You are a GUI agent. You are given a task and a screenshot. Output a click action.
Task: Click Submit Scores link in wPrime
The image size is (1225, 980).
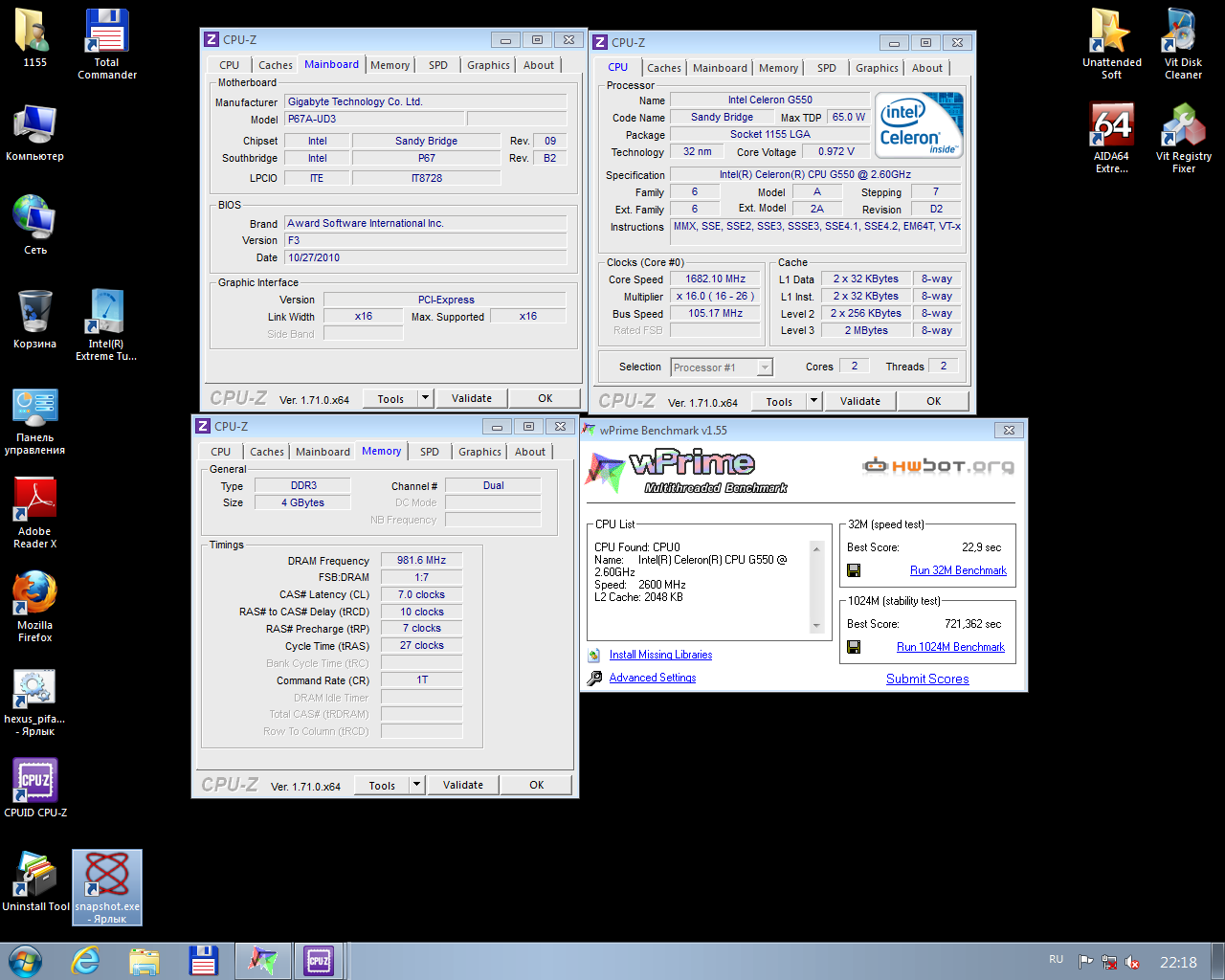click(x=927, y=679)
